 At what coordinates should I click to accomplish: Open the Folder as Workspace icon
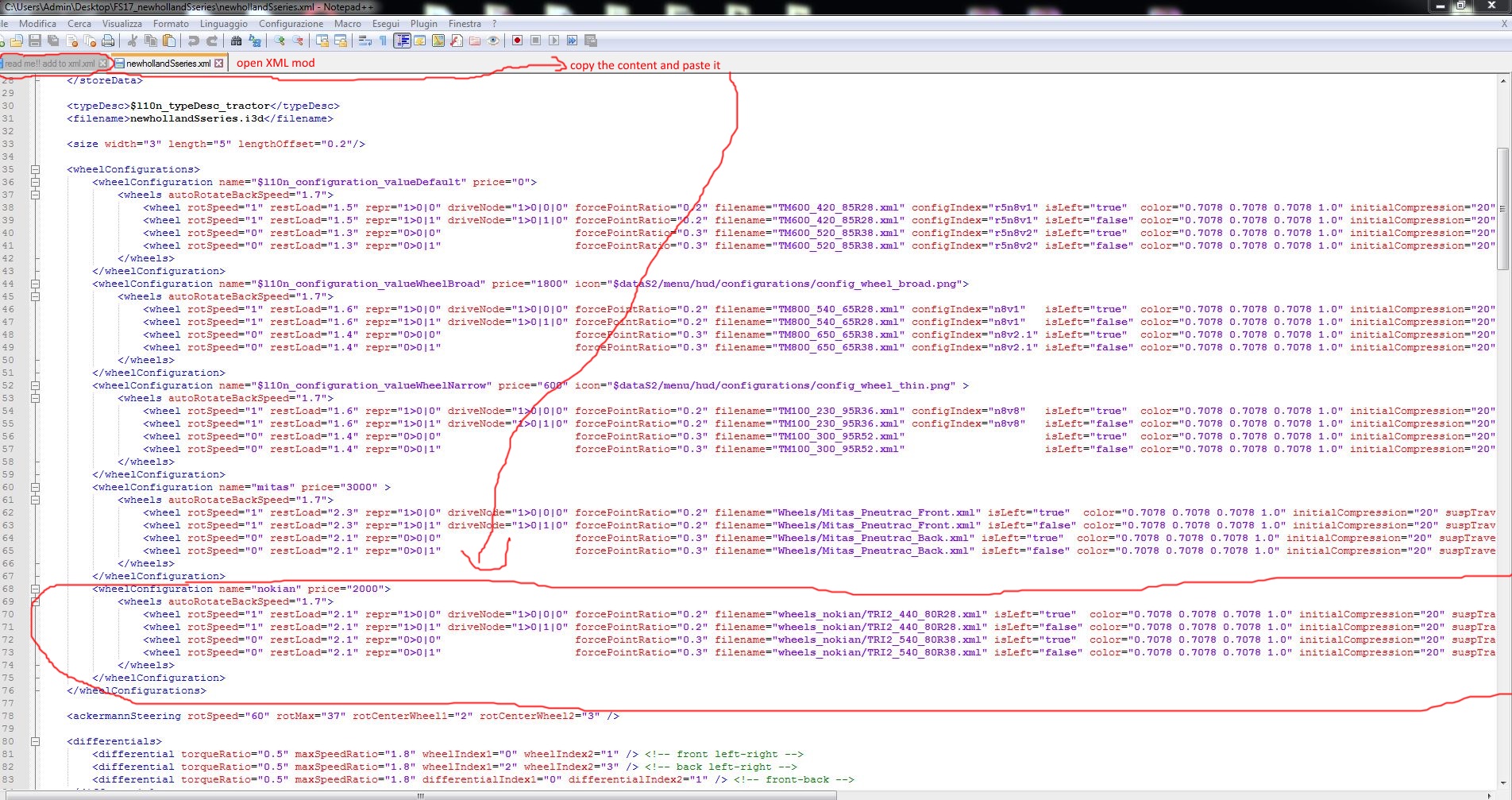474,41
